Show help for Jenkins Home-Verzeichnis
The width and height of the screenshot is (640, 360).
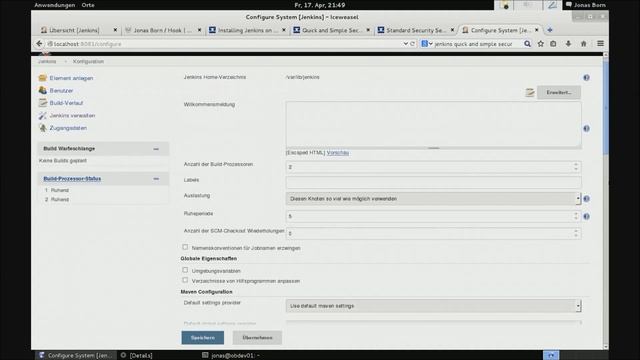(586, 78)
